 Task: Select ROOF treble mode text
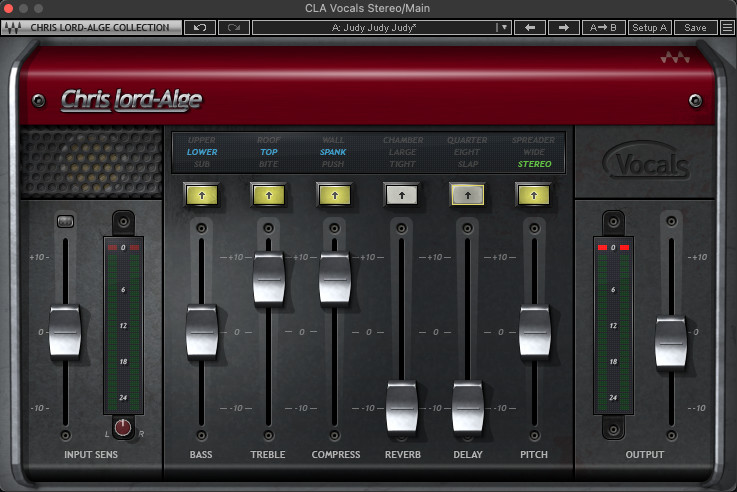(x=268, y=140)
